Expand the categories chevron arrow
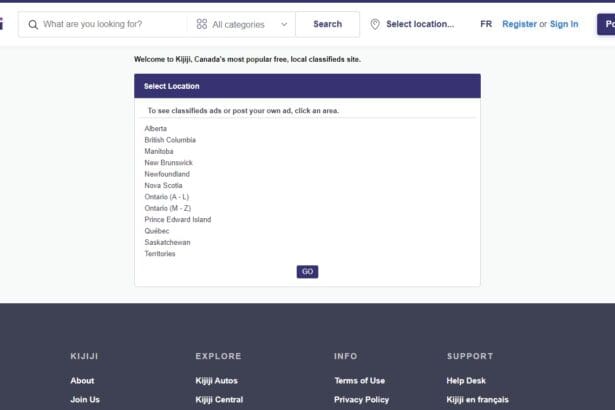 point(284,24)
